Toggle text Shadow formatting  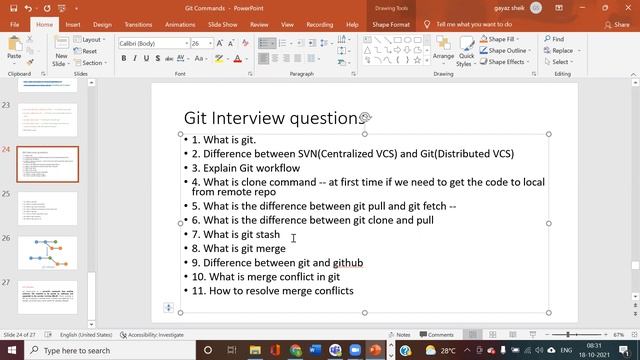(158, 59)
